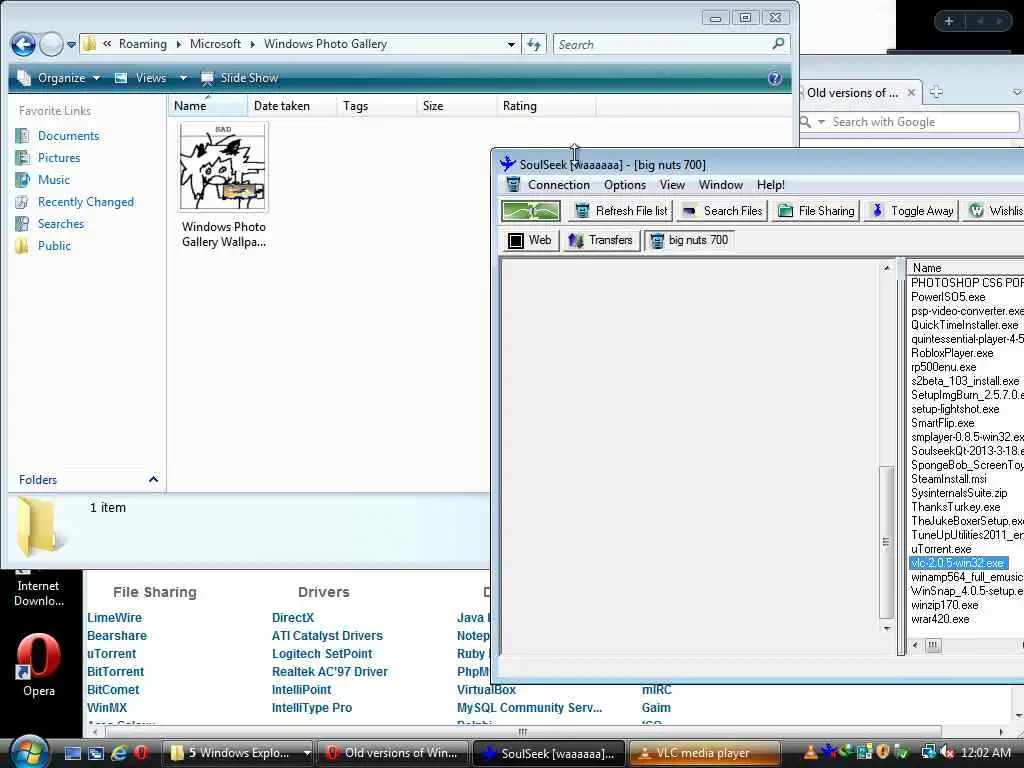
Task: Open the Organize menu
Action: (x=59, y=78)
